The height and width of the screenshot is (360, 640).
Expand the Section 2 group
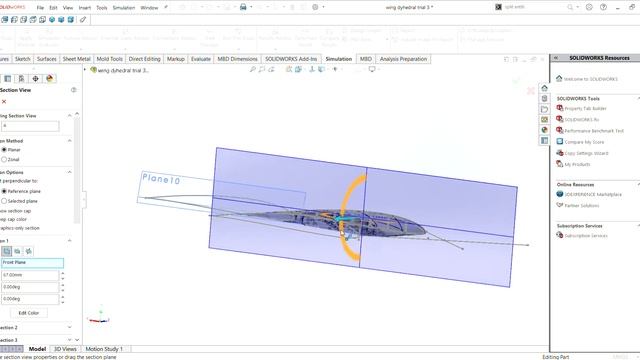tap(69, 327)
